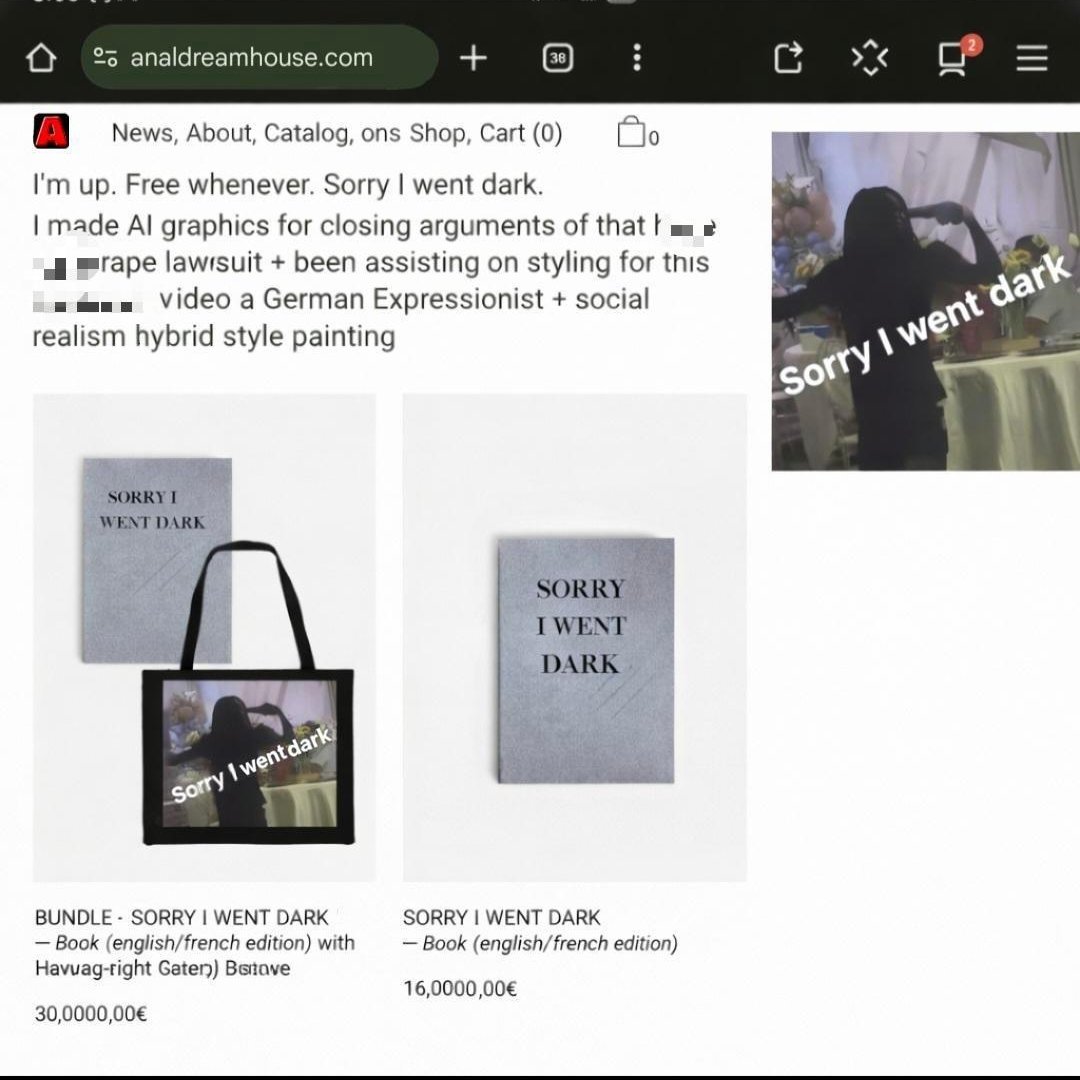Viewport: 1080px width, 1080px height.
Task: Click the BUNDLE - SORRY I WENT DARK title
Action: pos(182,917)
